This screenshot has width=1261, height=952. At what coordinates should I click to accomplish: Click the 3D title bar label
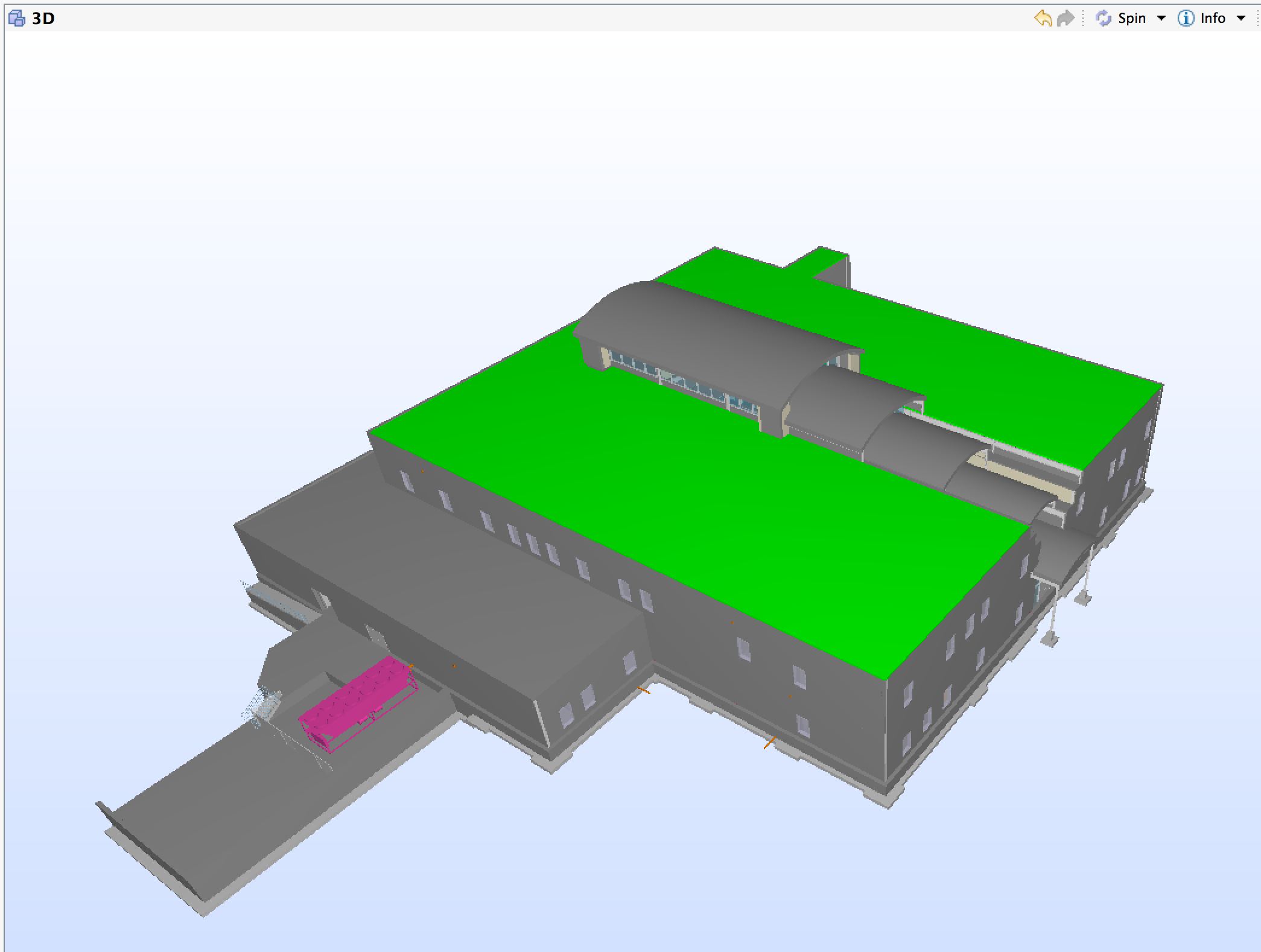pyautogui.click(x=42, y=18)
